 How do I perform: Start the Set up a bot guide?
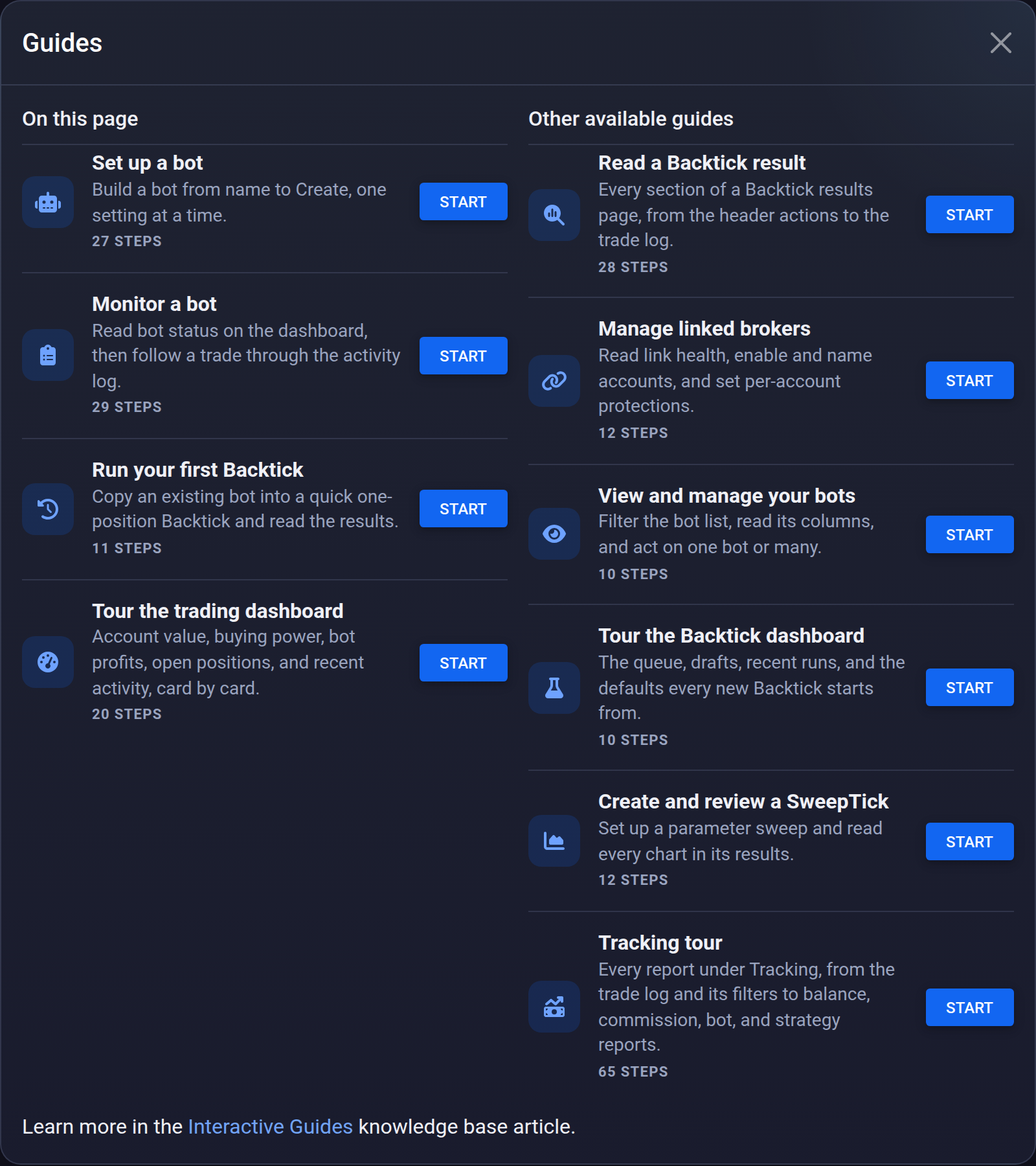pyautogui.click(x=464, y=201)
